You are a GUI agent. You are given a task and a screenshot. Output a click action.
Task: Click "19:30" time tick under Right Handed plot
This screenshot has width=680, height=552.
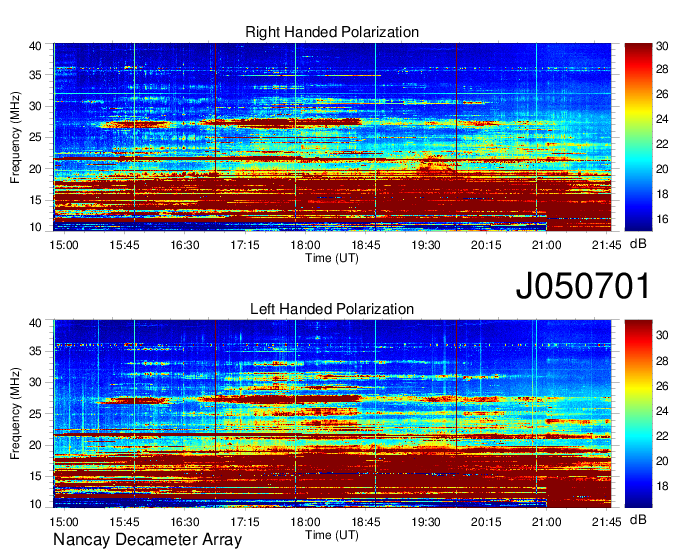point(426,245)
